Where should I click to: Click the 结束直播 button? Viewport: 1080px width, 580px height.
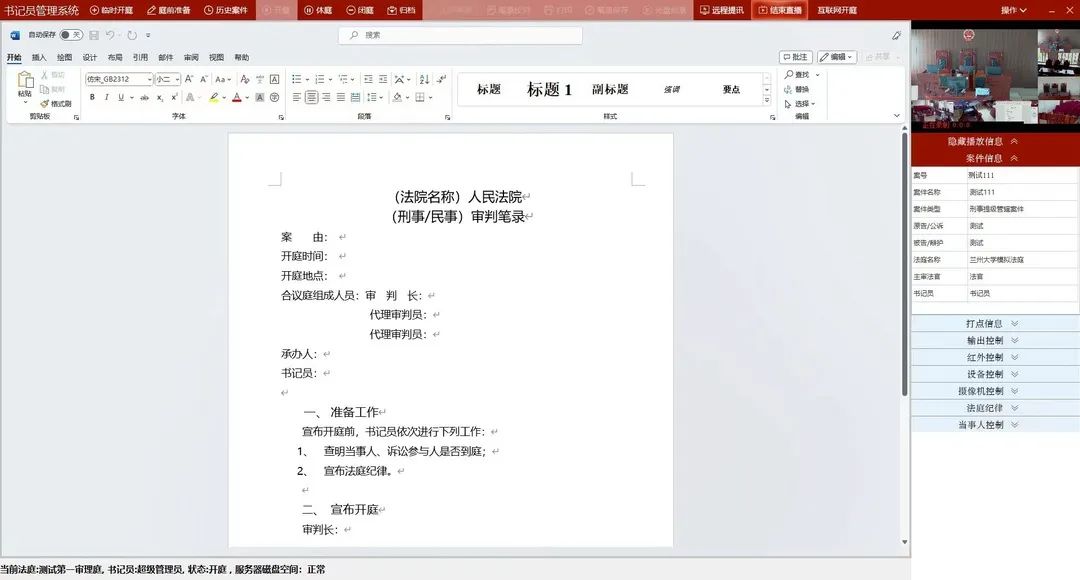pyautogui.click(x=779, y=10)
